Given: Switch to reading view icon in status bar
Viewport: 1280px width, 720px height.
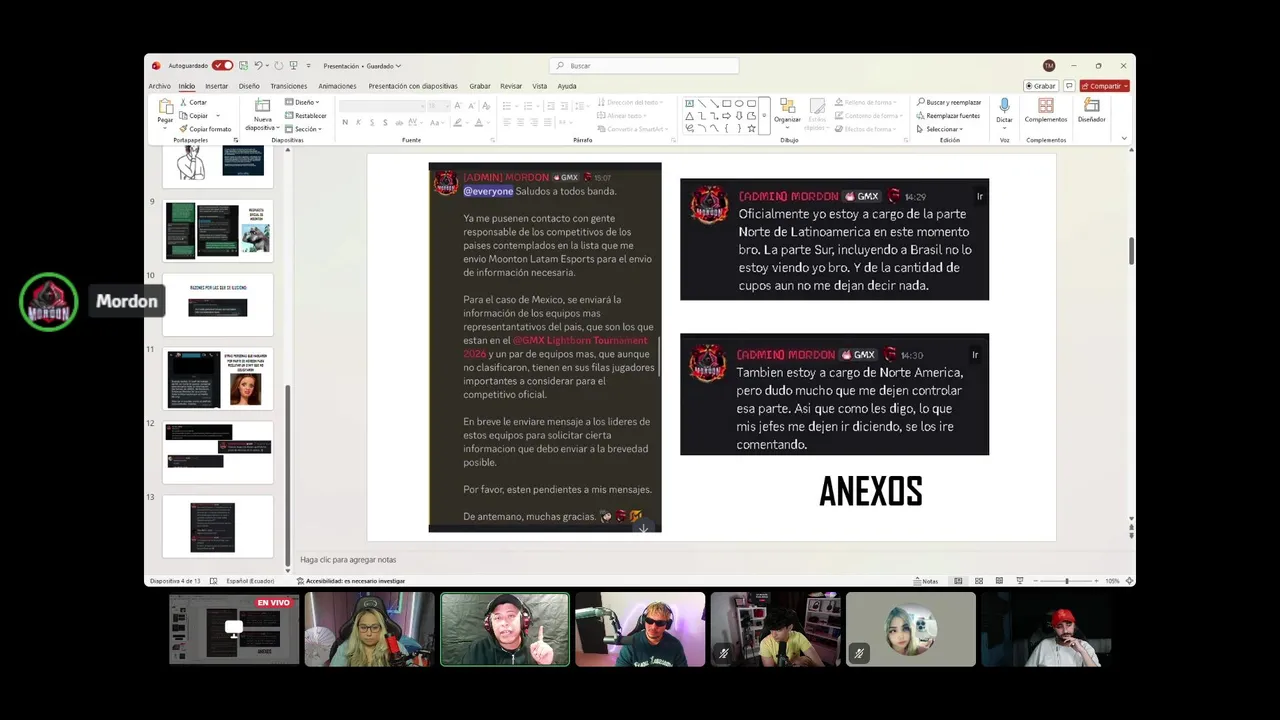Looking at the screenshot, I should [x=999, y=581].
